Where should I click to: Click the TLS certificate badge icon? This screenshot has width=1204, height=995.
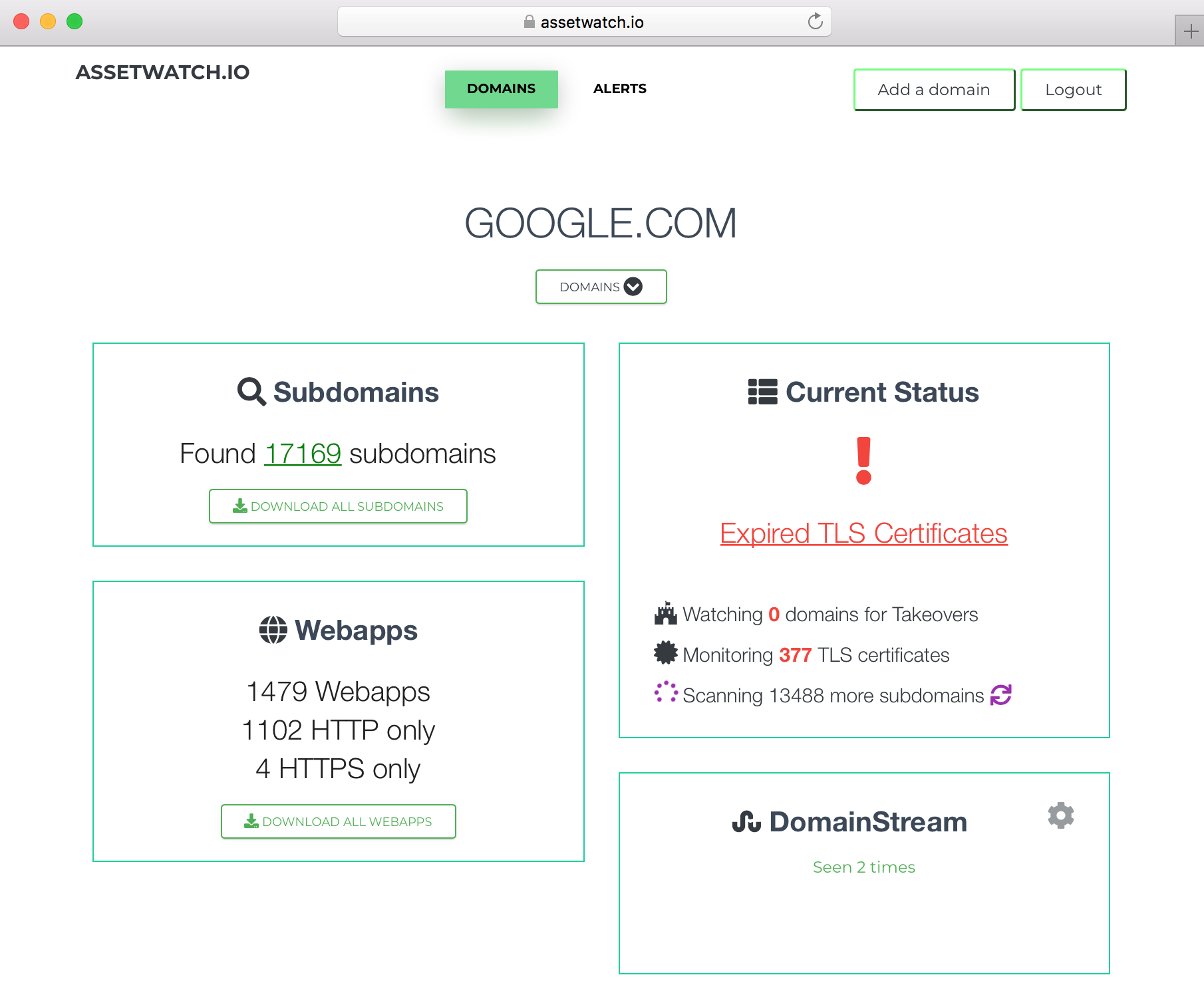tap(665, 653)
